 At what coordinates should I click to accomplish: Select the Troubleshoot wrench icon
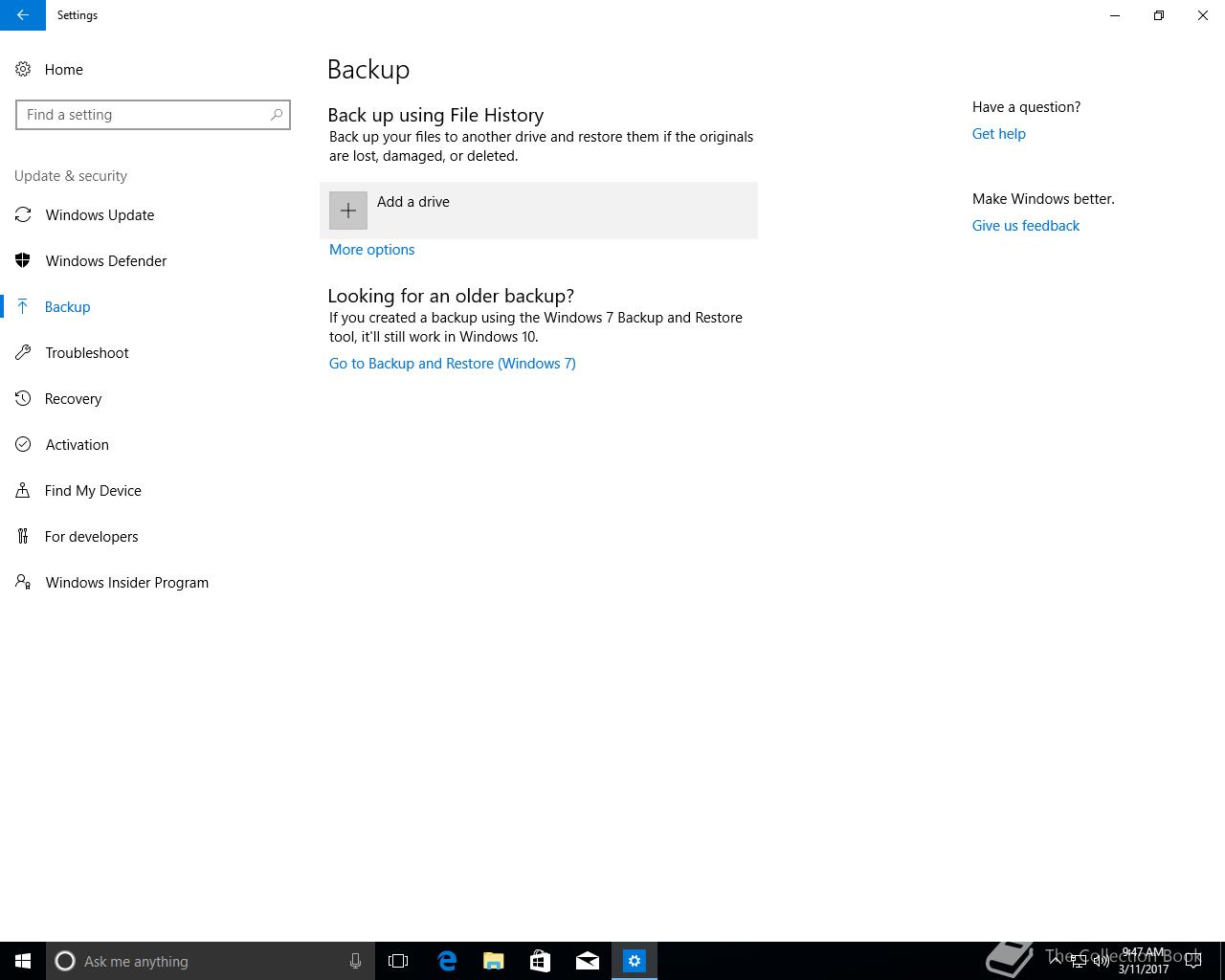click(23, 352)
